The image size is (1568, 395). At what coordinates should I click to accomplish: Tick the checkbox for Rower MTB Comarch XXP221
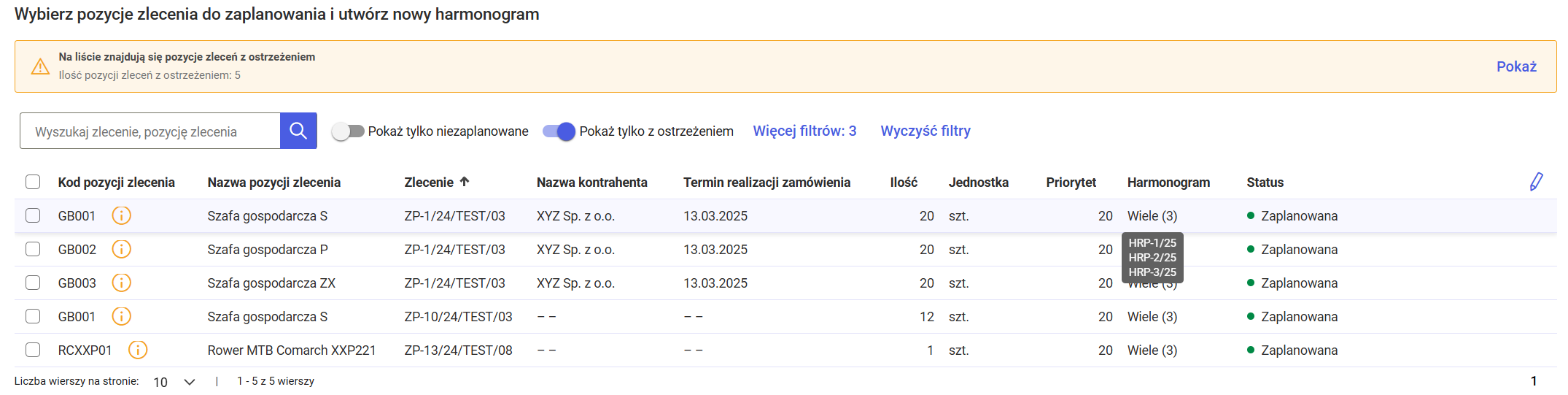[33, 350]
